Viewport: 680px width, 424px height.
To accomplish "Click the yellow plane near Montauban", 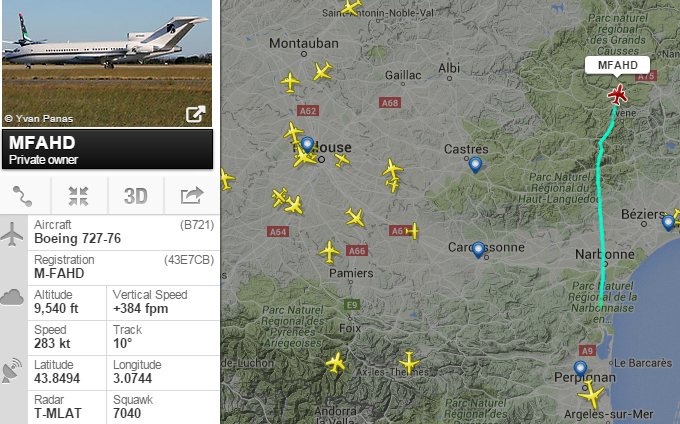I will pyautogui.click(x=323, y=71).
